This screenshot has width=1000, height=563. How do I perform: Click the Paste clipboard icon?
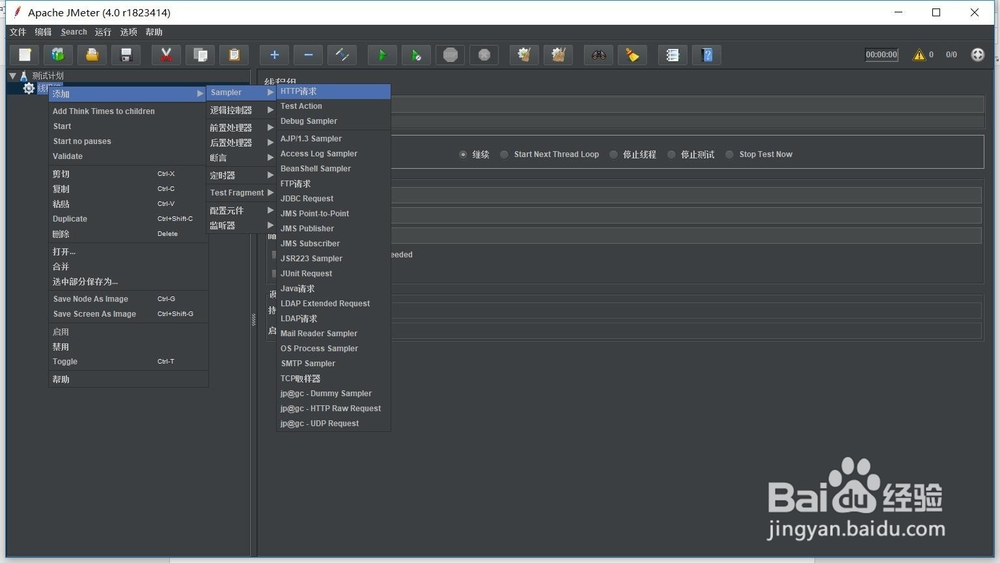tap(234, 55)
